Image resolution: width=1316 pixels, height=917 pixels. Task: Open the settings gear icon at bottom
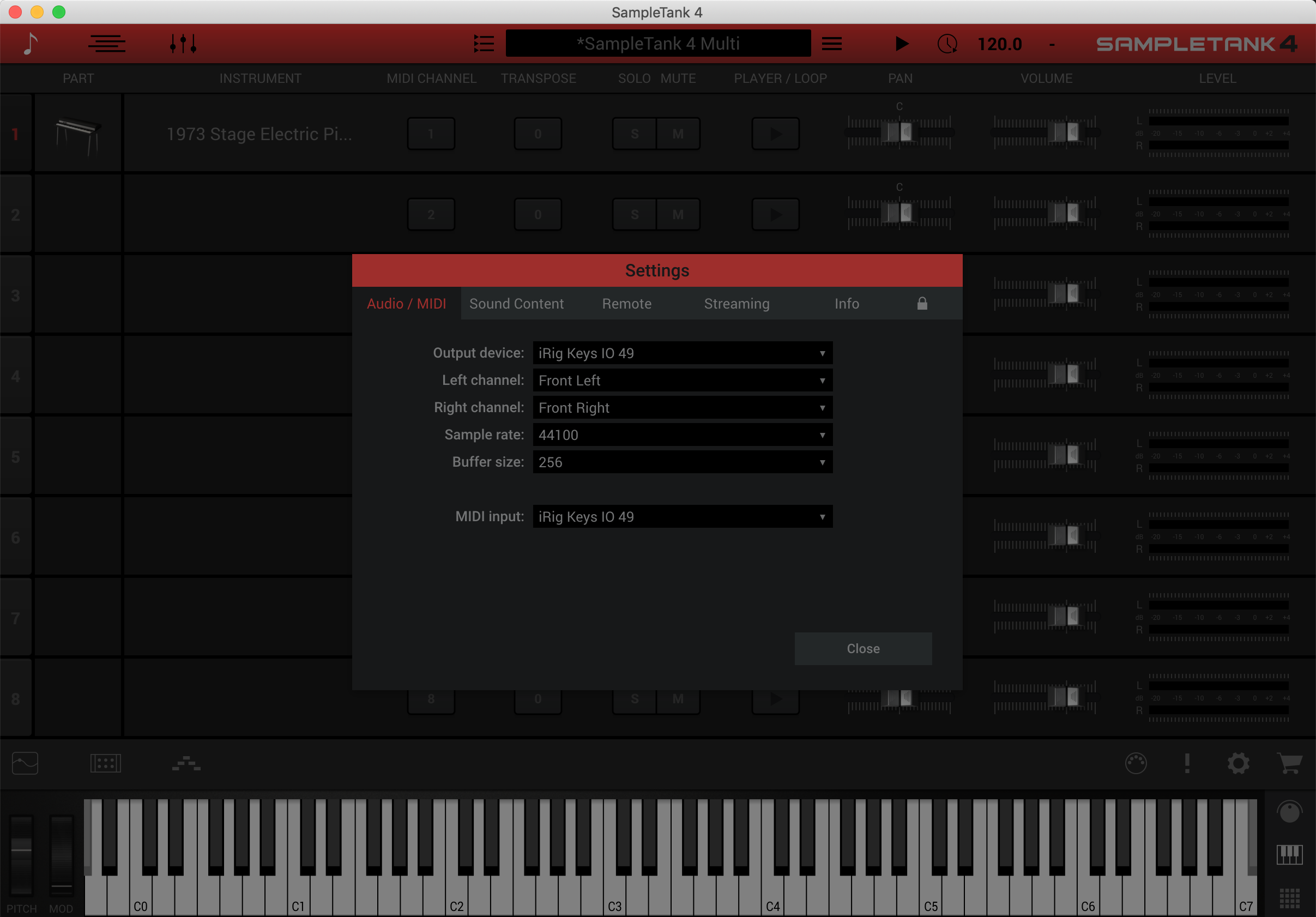pos(1238,763)
